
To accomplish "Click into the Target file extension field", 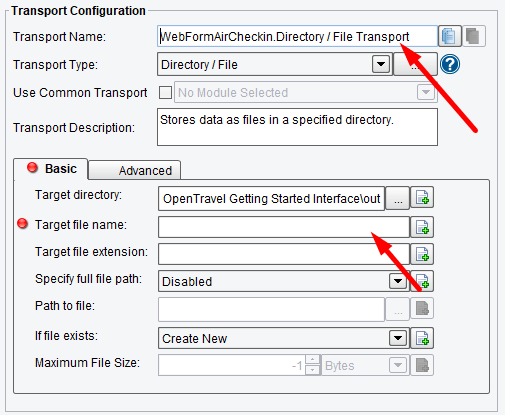I will tap(284, 254).
